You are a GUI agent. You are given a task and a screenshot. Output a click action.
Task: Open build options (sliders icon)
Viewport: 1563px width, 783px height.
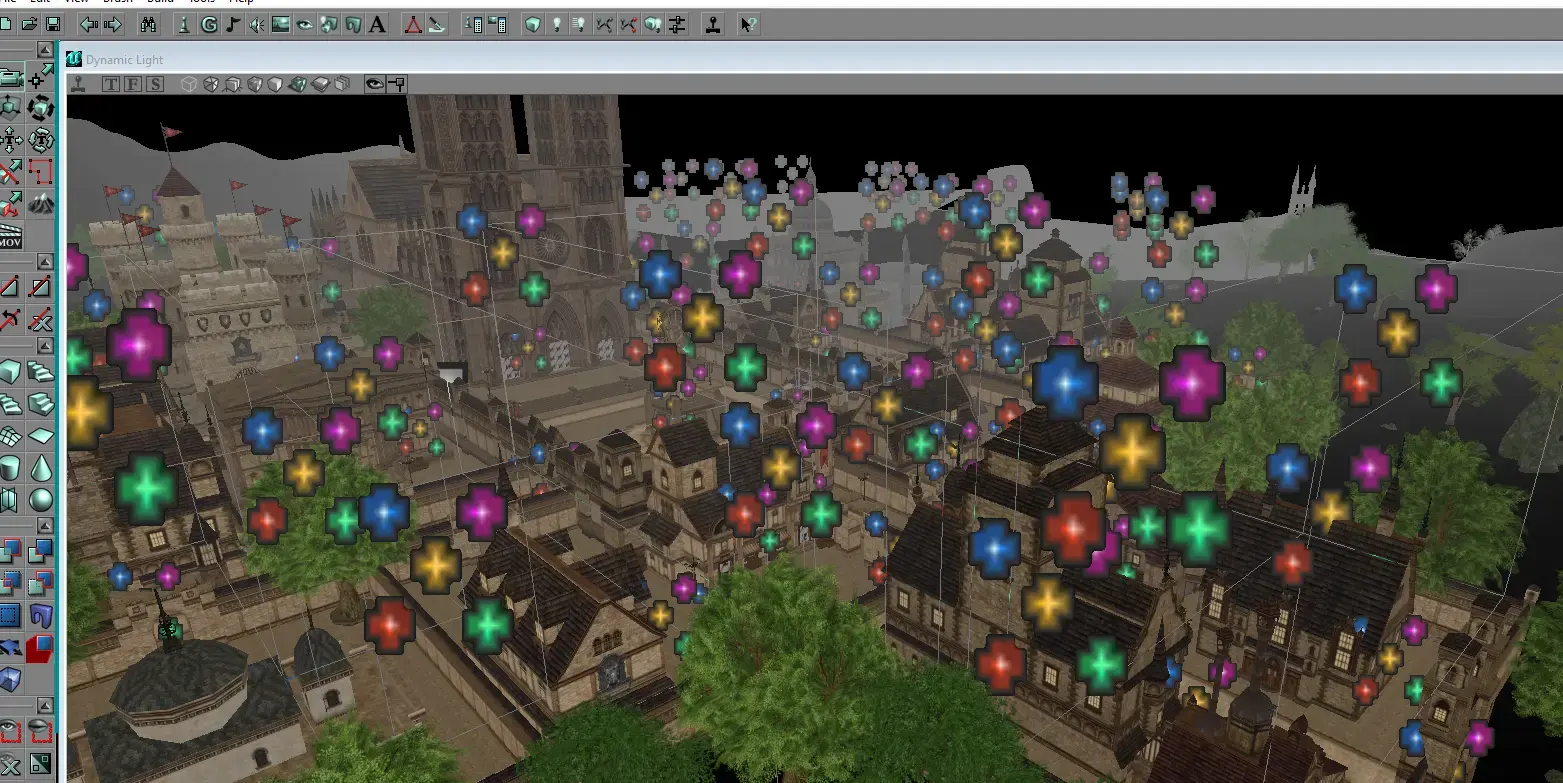pos(677,24)
